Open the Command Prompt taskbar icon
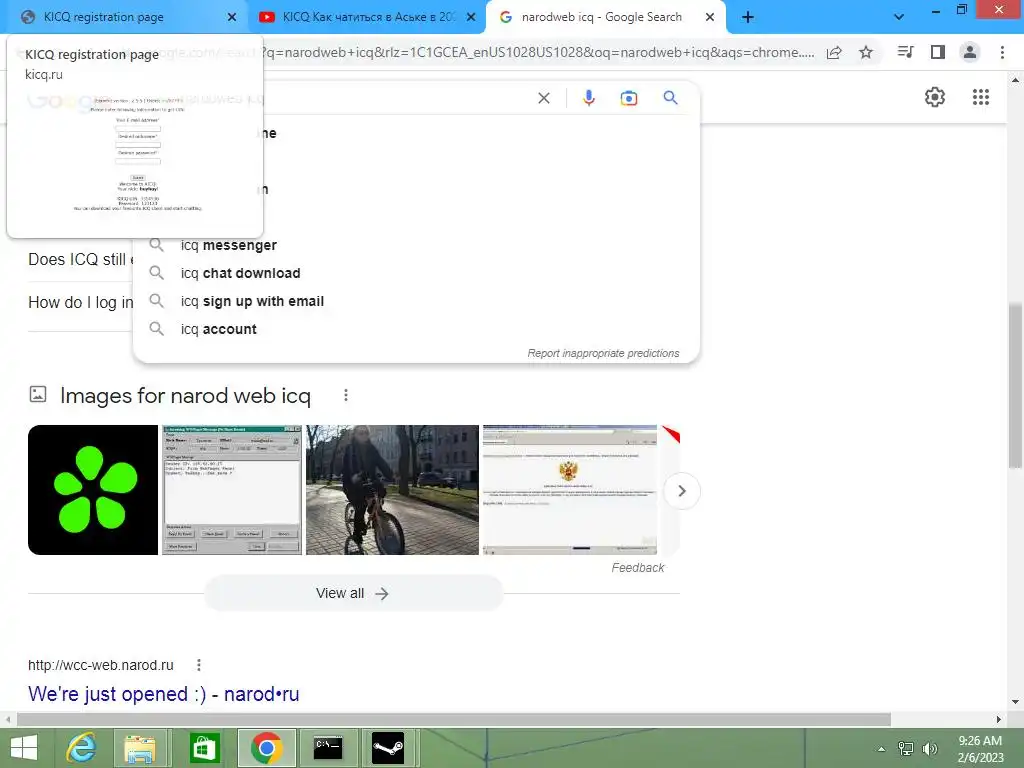The image size is (1024, 768). [x=327, y=748]
